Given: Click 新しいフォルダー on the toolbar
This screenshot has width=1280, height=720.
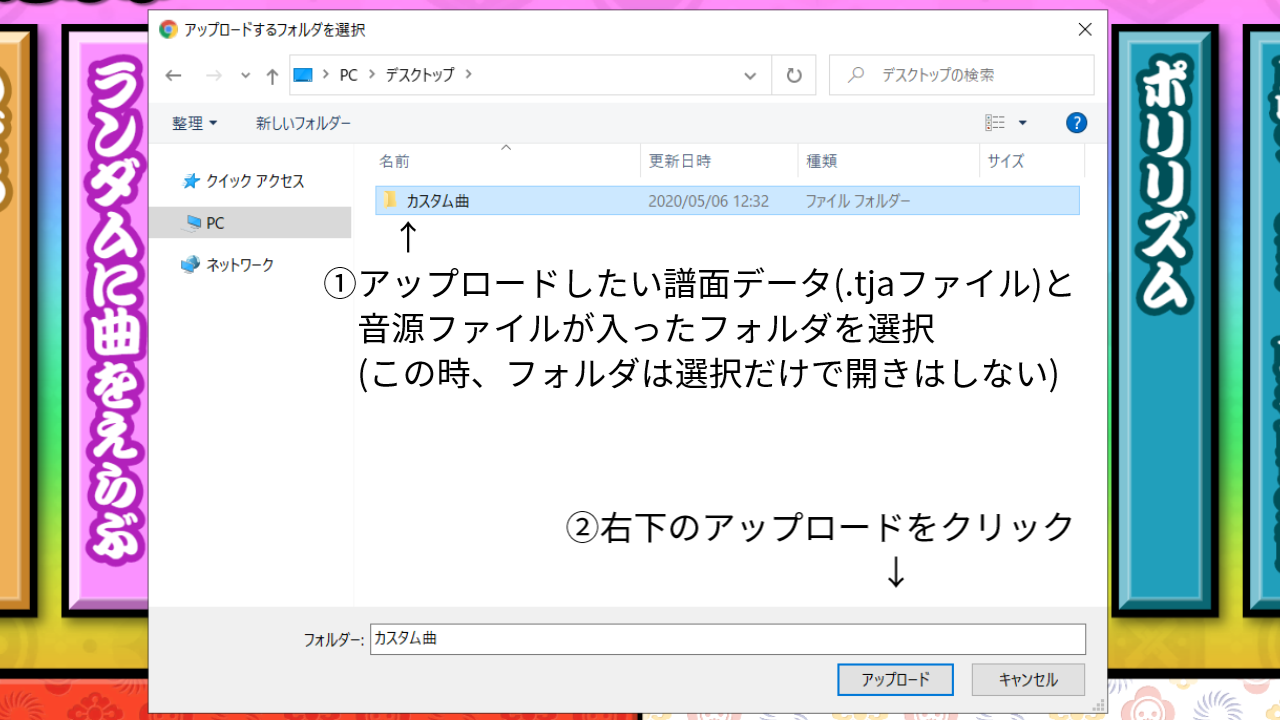Looking at the screenshot, I should (x=305, y=122).
